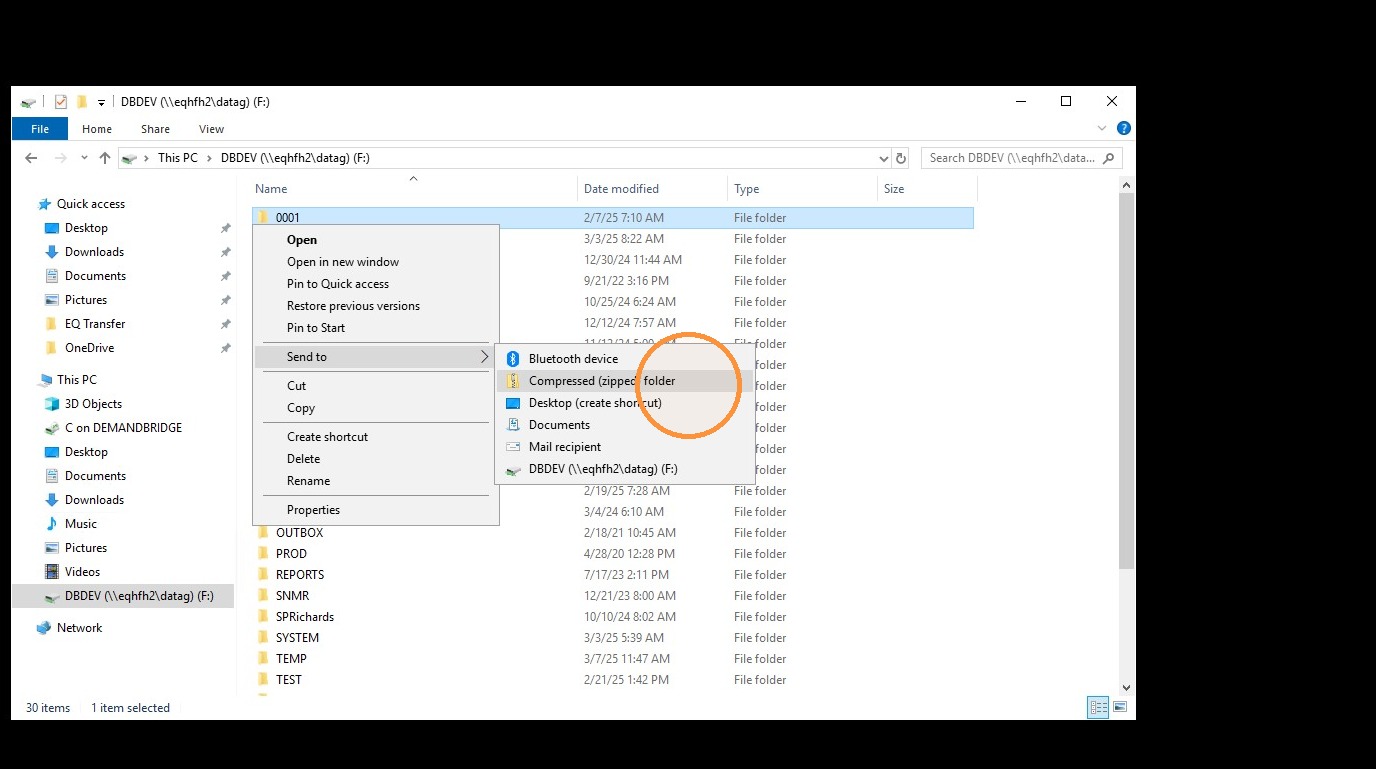Select the SPRichards folder row
Viewport: 1376px width, 769px height.
click(612, 617)
